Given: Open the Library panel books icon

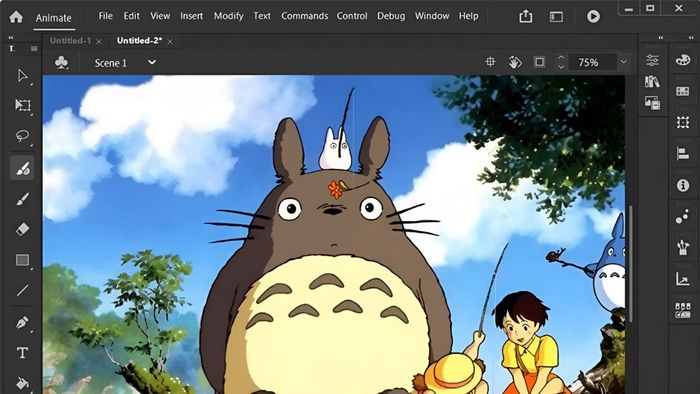Looking at the screenshot, I should 652,82.
